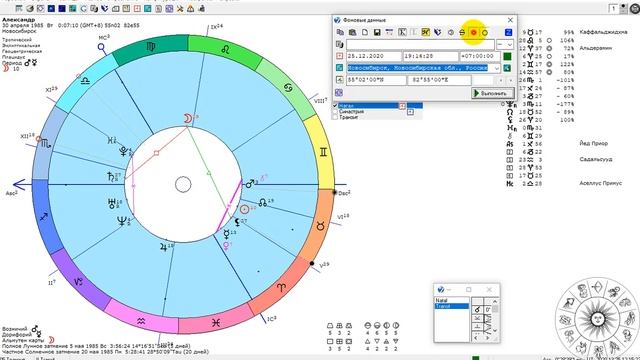Click the diamond-in-square chart icon in main toolbar
Screen dimensions: 640x360
point(40,9)
